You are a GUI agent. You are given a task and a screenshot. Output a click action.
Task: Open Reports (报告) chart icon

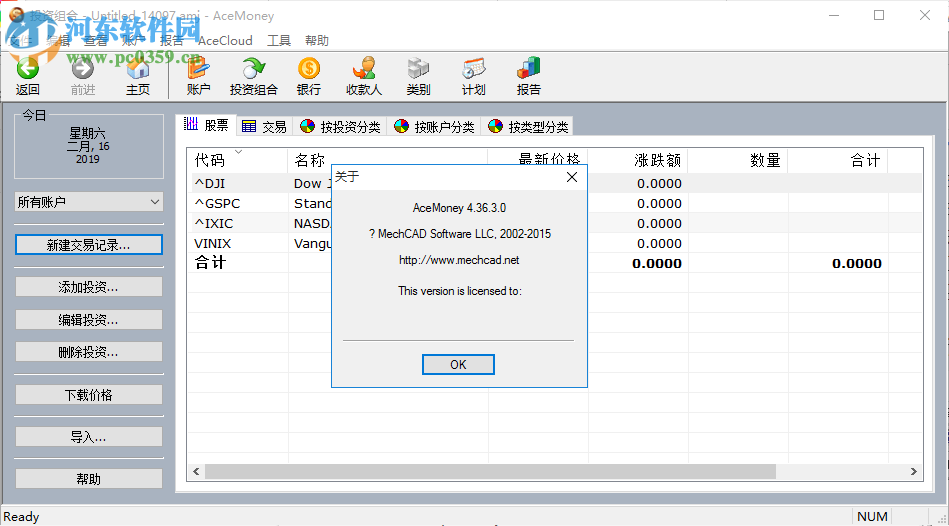pos(528,68)
